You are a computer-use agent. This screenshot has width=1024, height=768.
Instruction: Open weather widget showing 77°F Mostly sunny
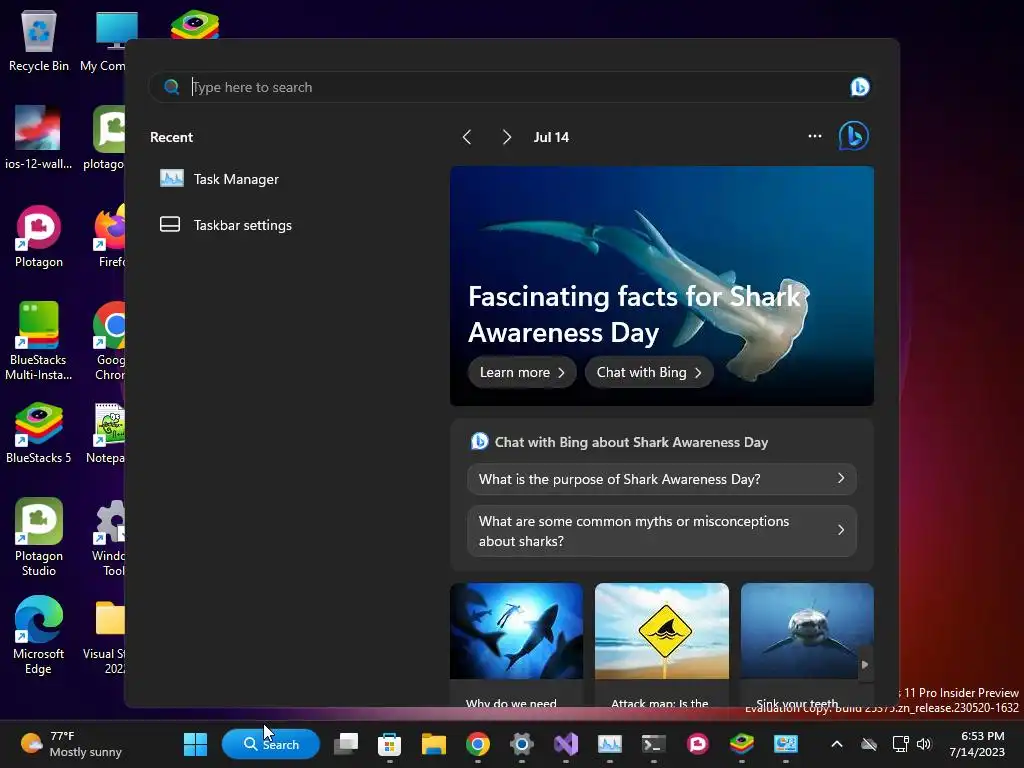pyautogui.click(x=72, y=744)
